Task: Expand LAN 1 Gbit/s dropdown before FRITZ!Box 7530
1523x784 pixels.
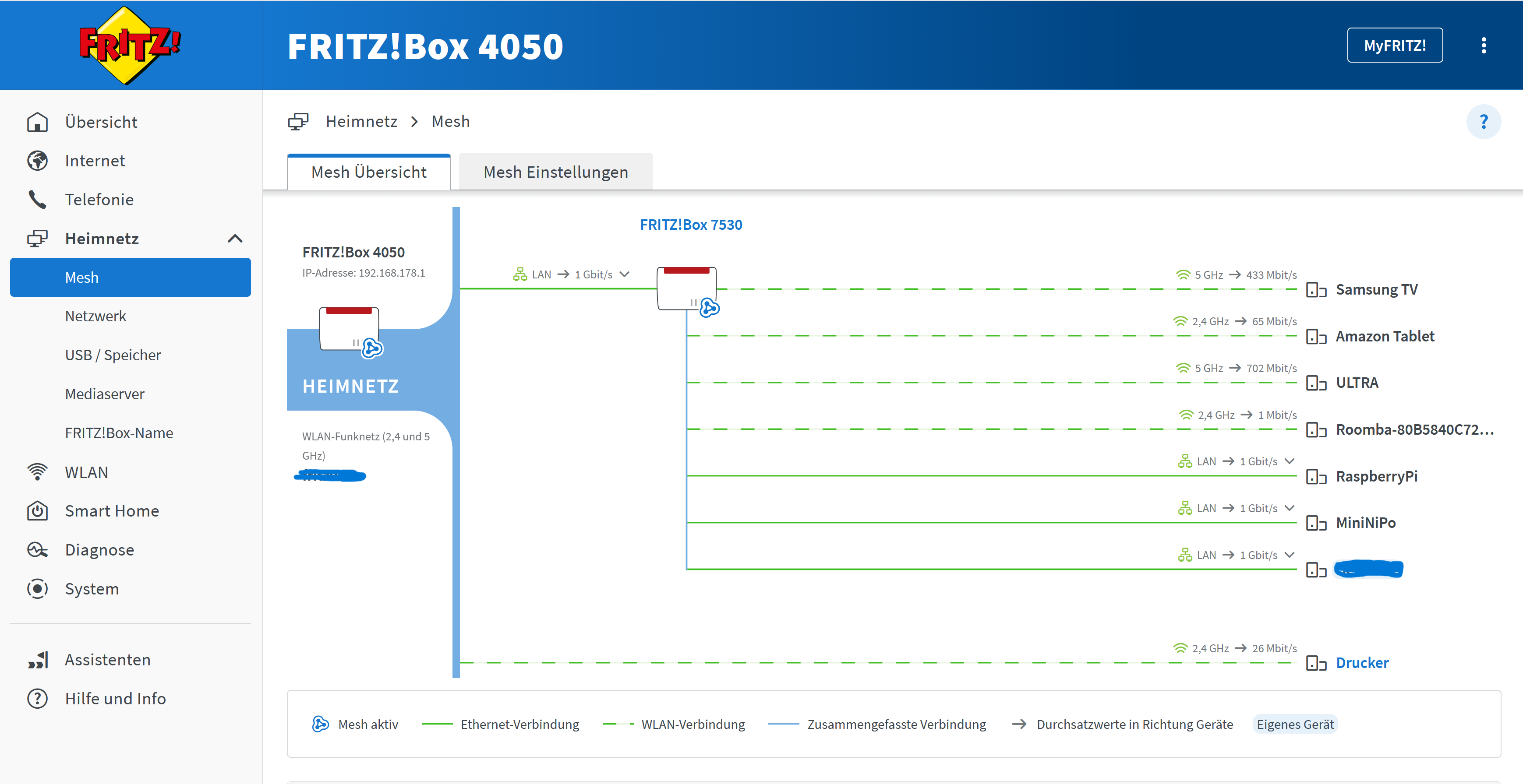Action: 624,274
